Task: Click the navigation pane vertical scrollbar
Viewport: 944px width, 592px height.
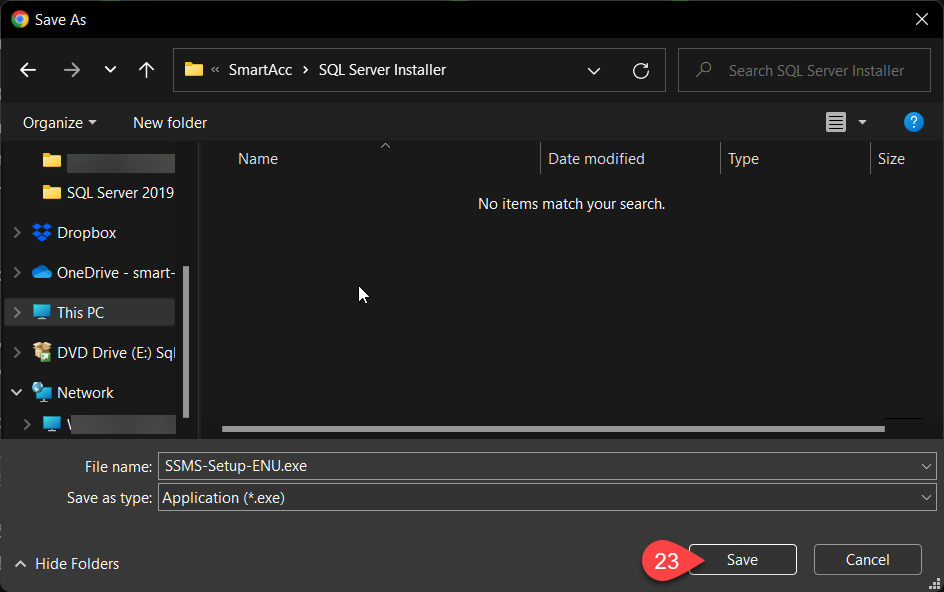Action: [x=185, y=341]
